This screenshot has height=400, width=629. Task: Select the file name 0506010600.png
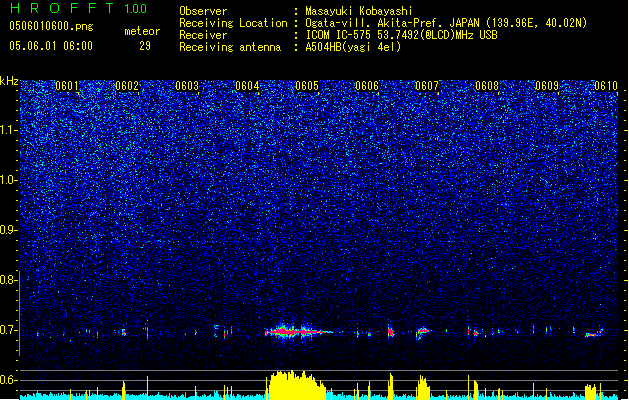pyautogui.click(x=51, y=26)
